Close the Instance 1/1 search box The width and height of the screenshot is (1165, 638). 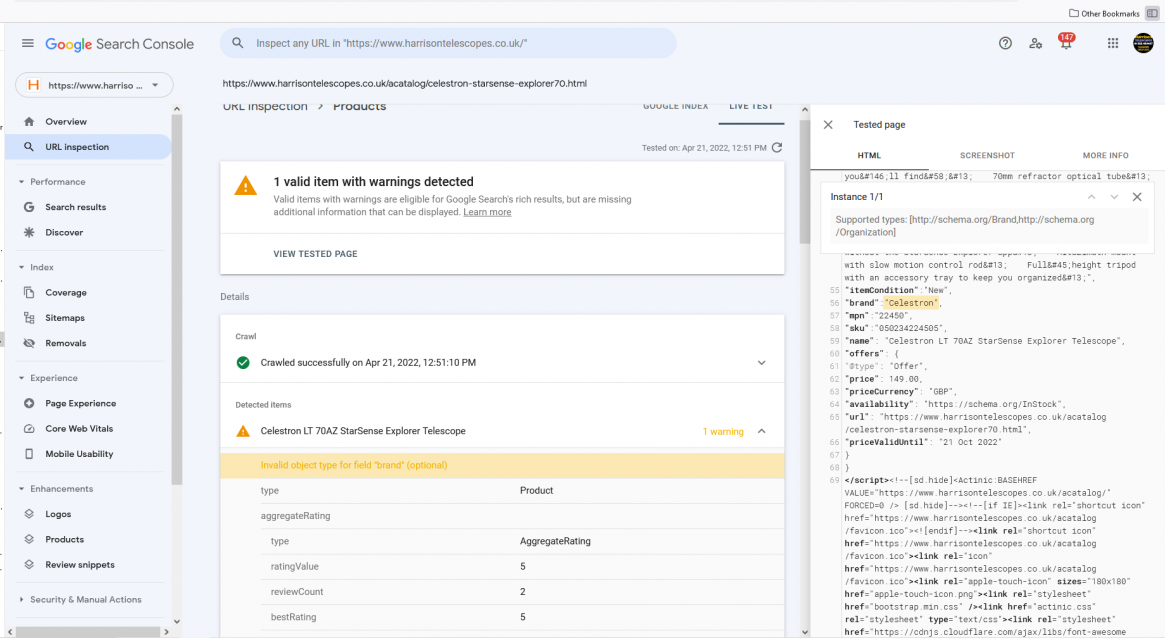click(1137, 197)
